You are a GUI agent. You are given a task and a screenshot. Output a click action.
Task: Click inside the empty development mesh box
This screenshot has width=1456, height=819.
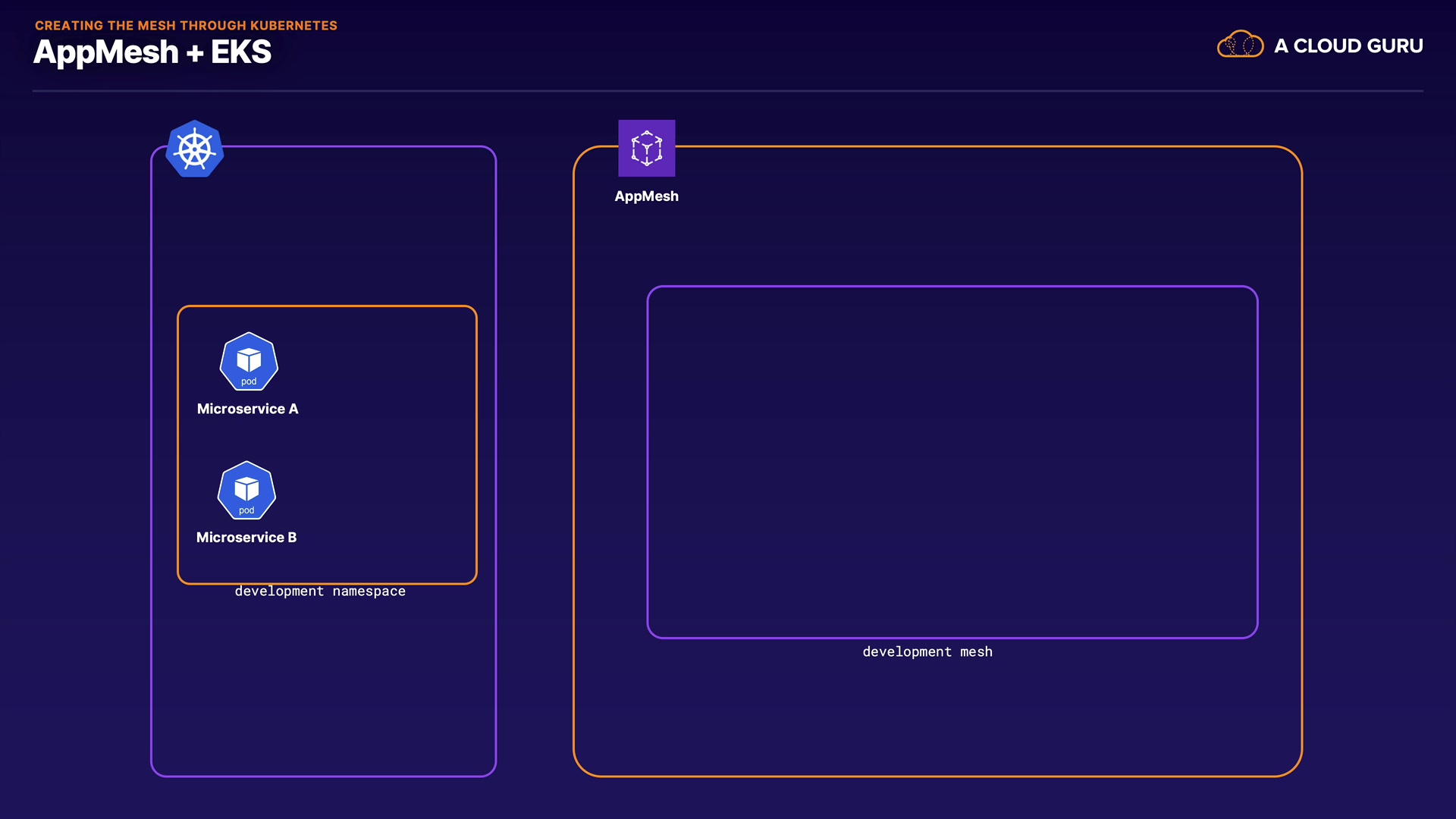952,463
